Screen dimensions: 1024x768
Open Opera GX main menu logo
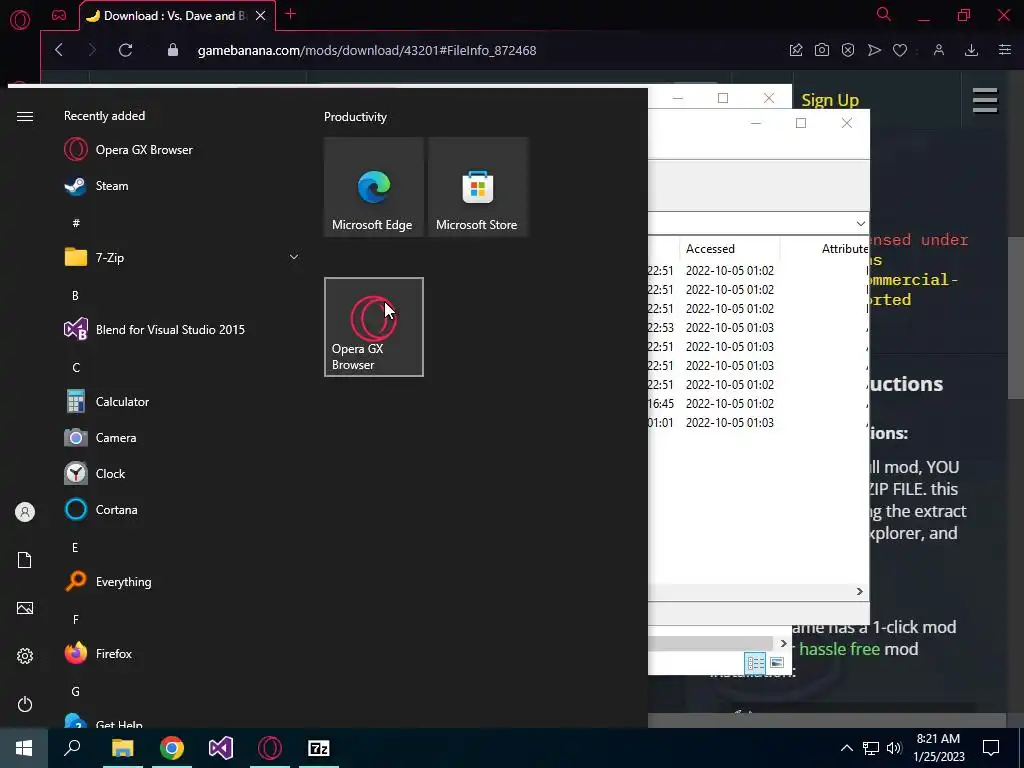[x=20, y=20]
